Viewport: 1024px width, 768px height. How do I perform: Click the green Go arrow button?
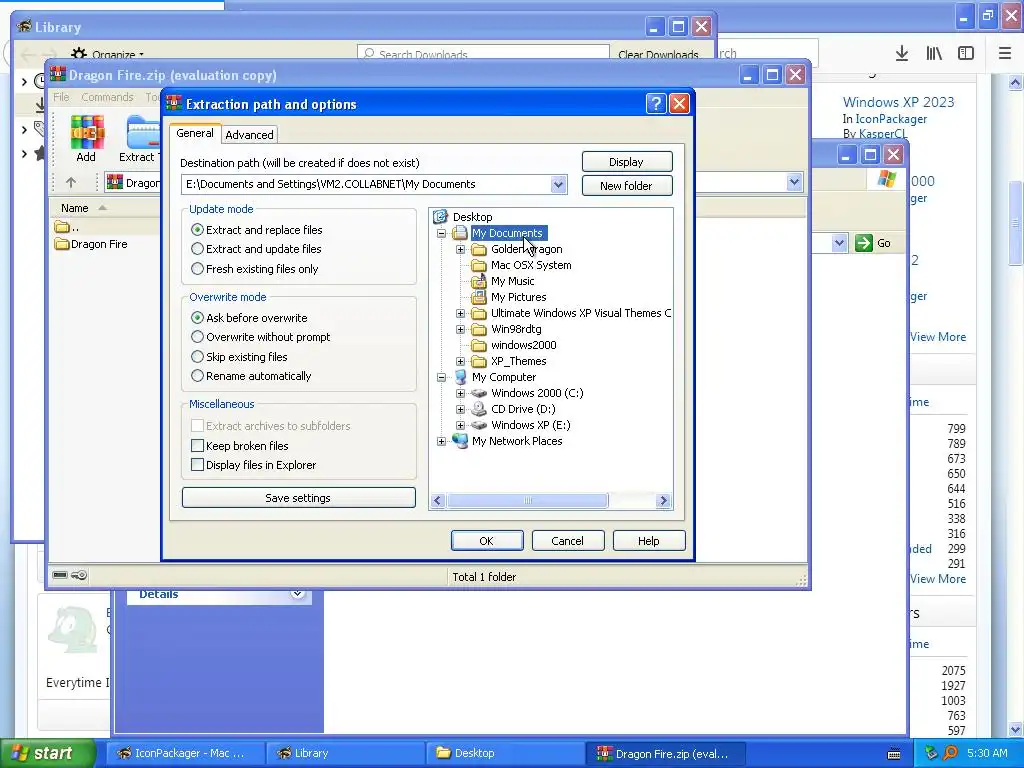coord(863,243)
